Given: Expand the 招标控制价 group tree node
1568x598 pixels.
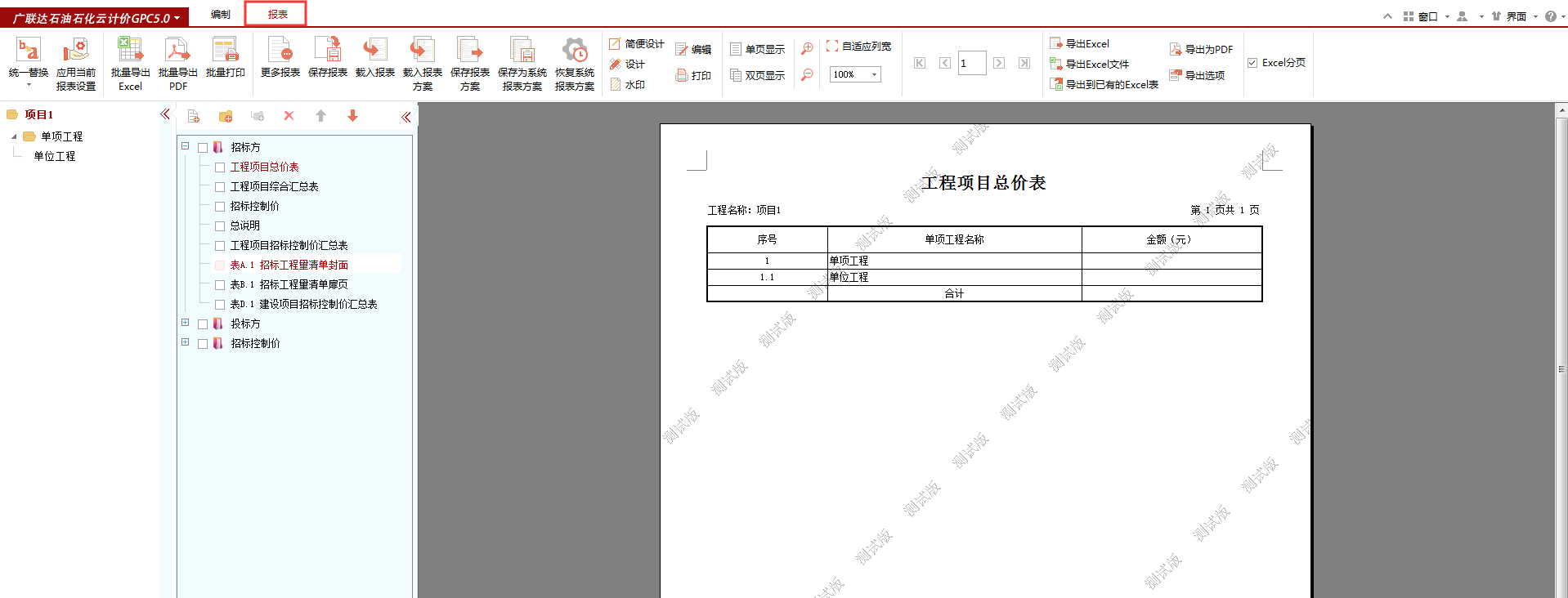Looking at the screenshot, I should (x=186, y=342).
